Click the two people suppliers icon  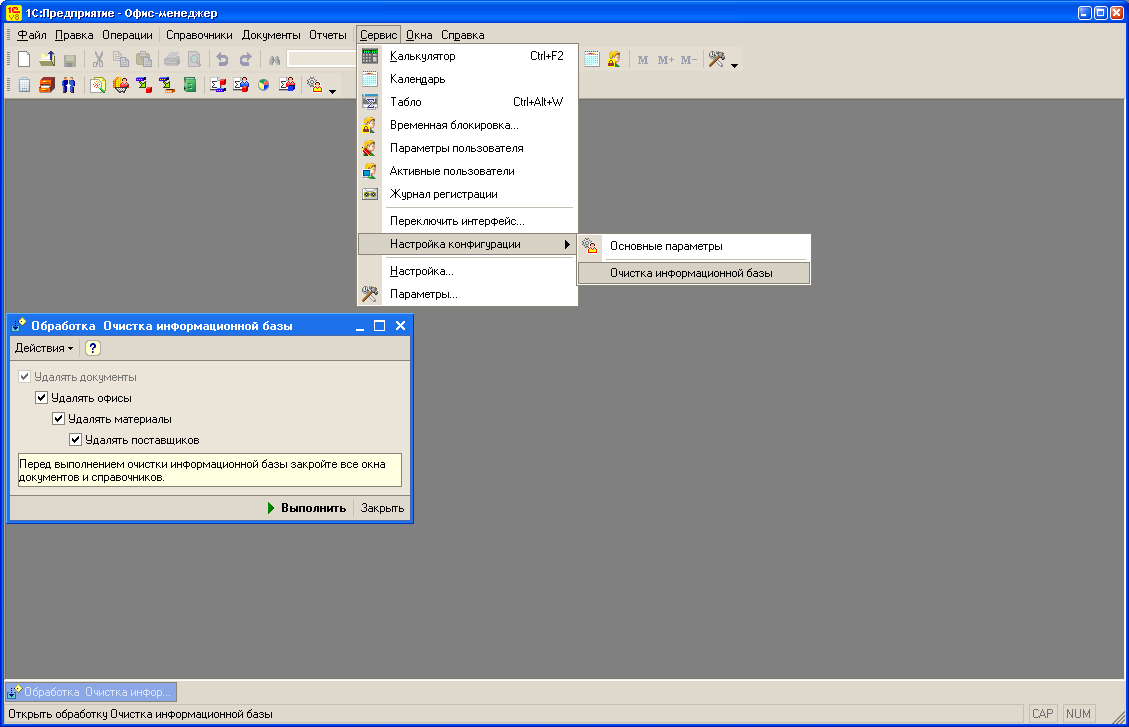(x=69, y=85)
